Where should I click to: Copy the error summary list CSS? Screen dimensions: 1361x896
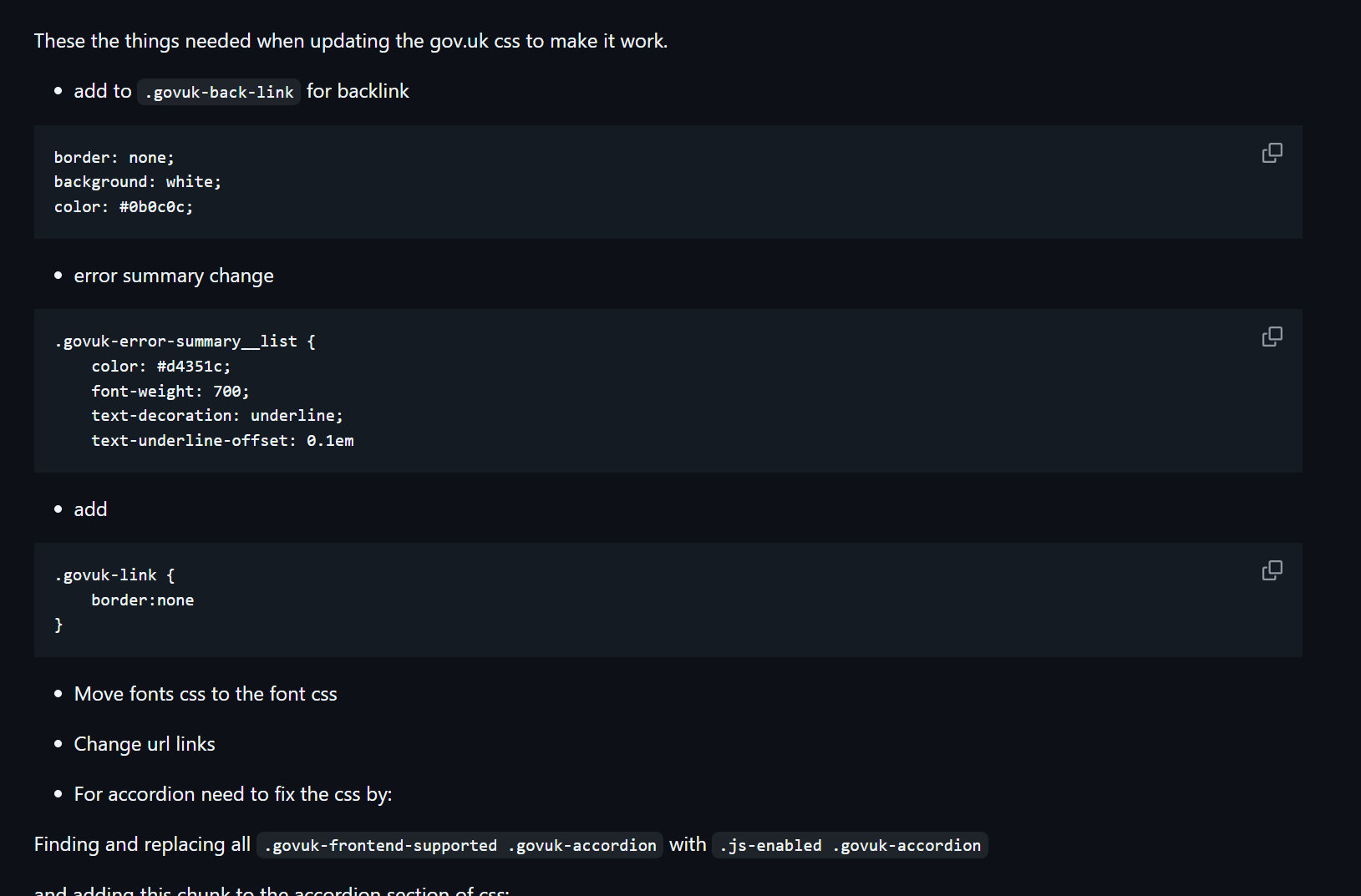[1272, 337]
